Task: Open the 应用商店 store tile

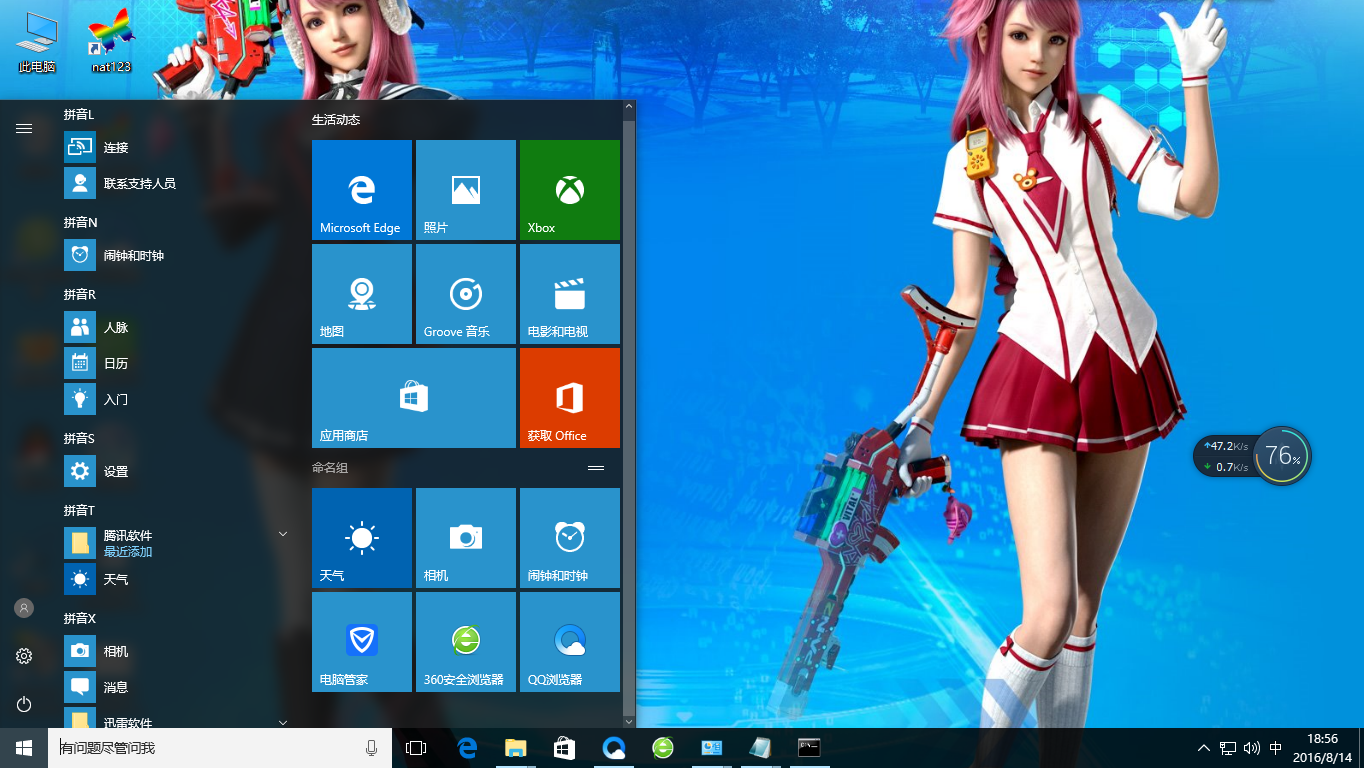Action: [x=413, y=398]
